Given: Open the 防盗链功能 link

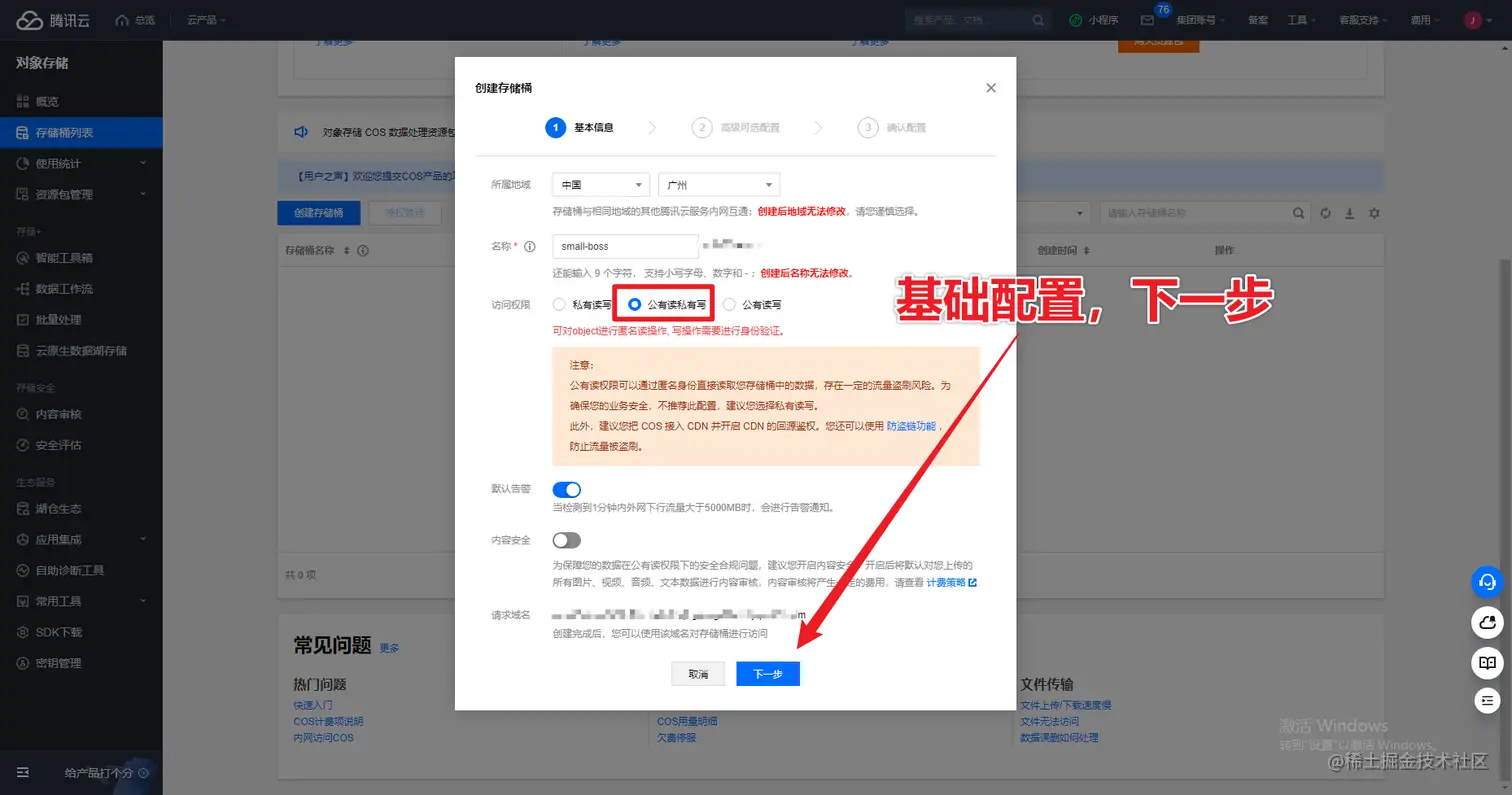Looking at the screenshot, I should pos(911,426).
